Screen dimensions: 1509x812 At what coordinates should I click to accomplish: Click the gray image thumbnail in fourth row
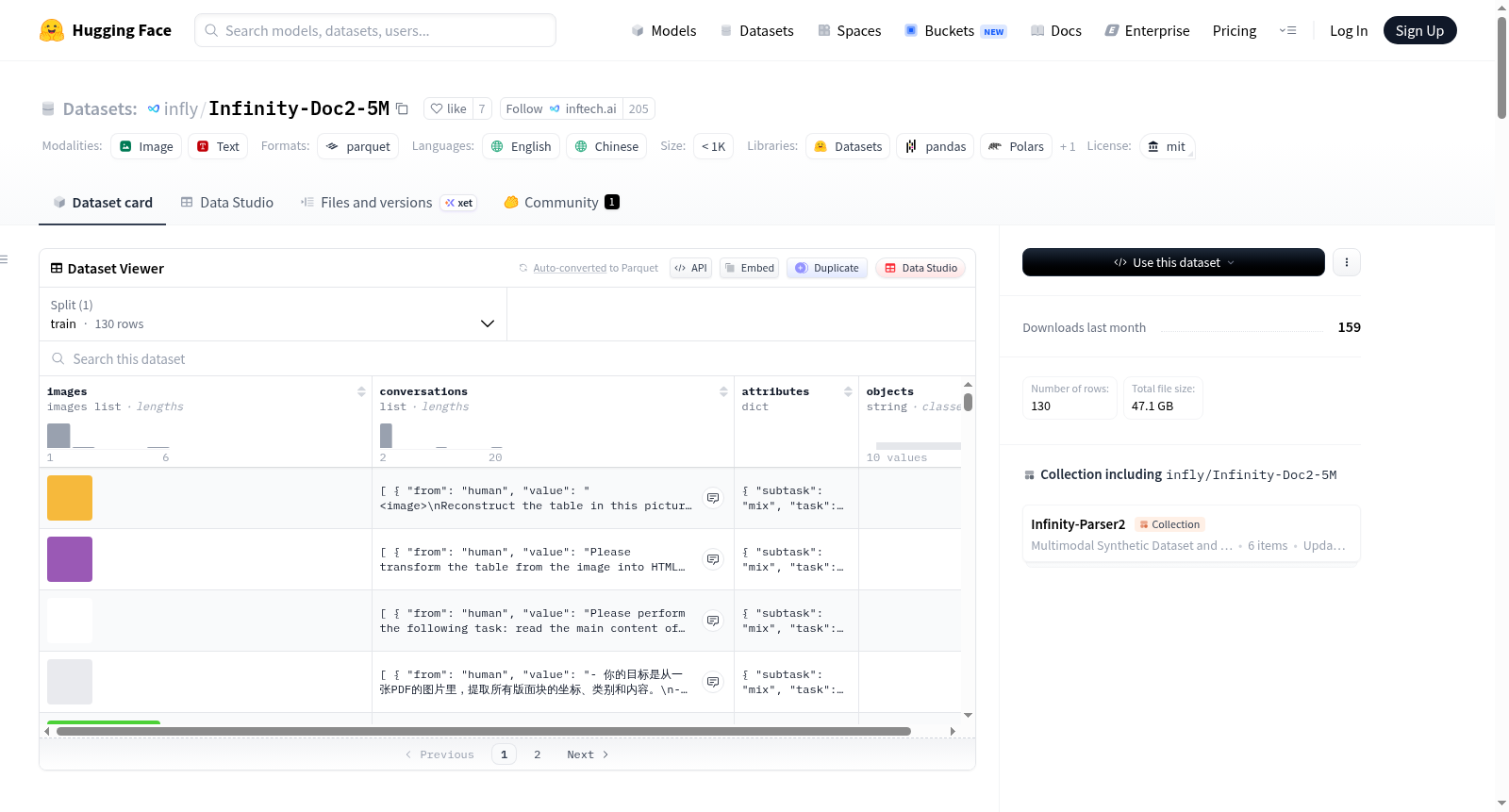click(x=70, y=682)
